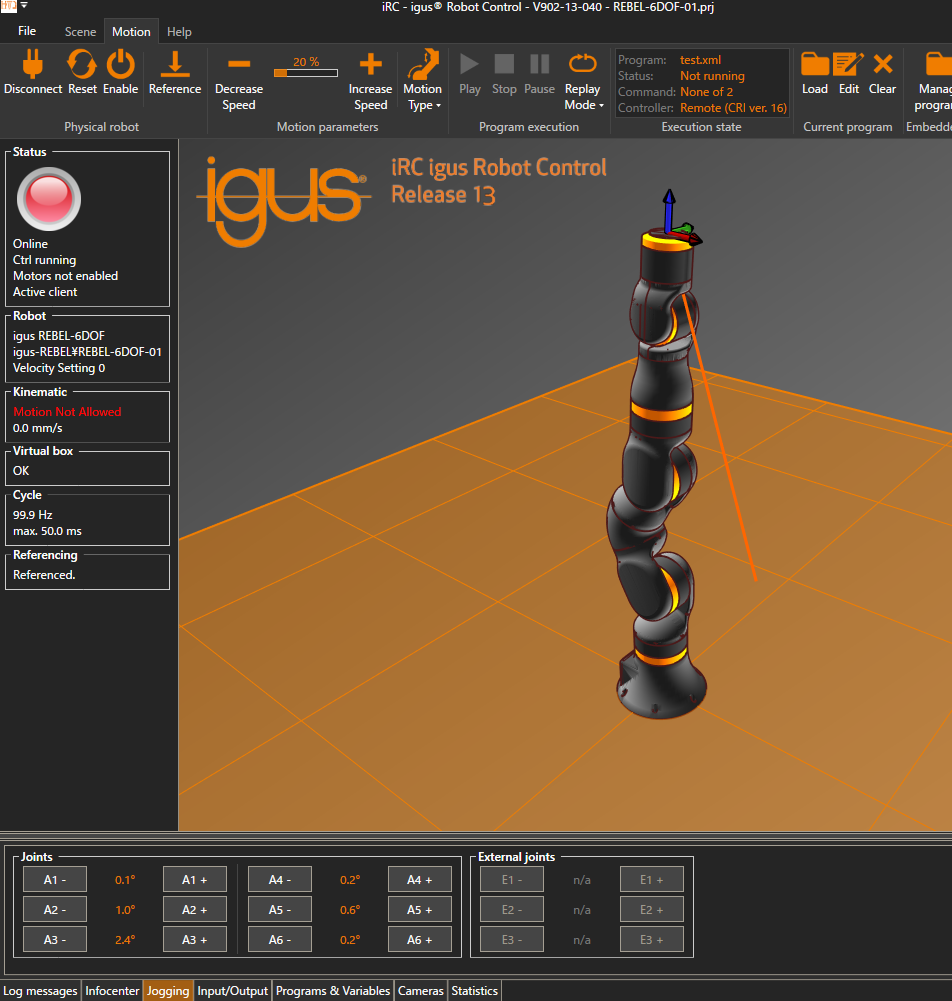This screenshot has height=1001, width=952.
Task: Click the Disconnect plug icon
Action: [x=32, y=66]
